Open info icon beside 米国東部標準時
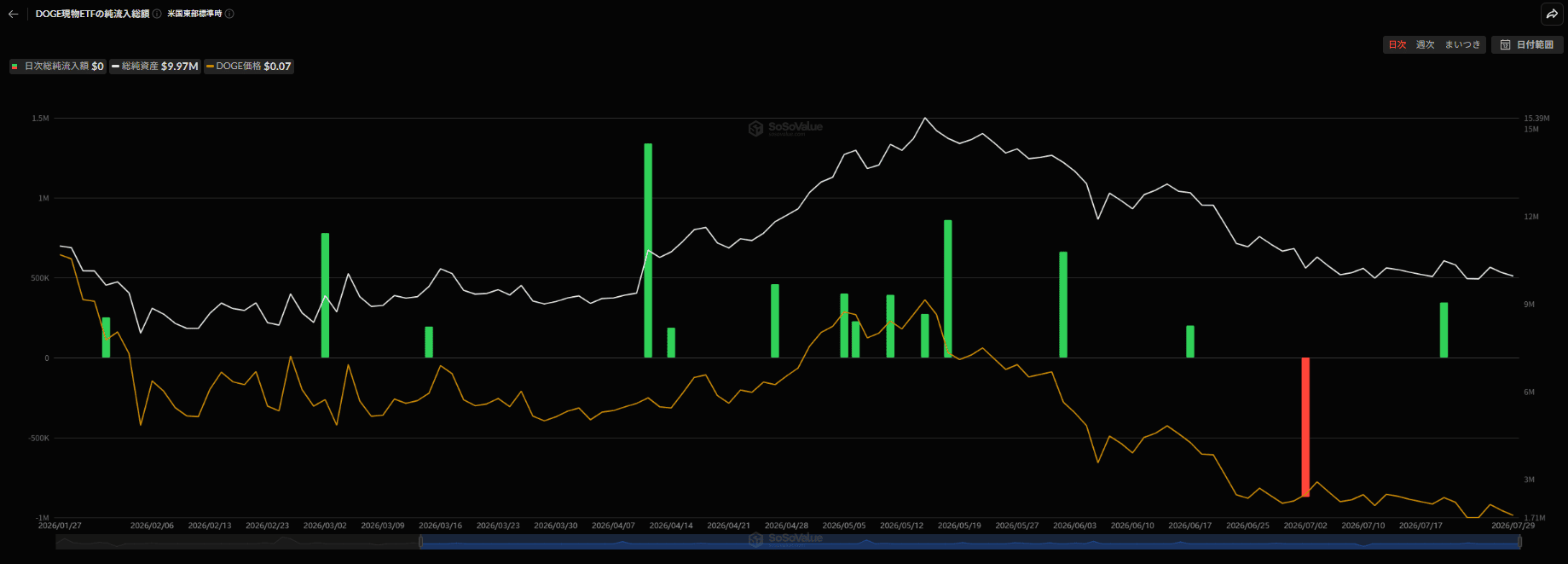 pos(229,14)
